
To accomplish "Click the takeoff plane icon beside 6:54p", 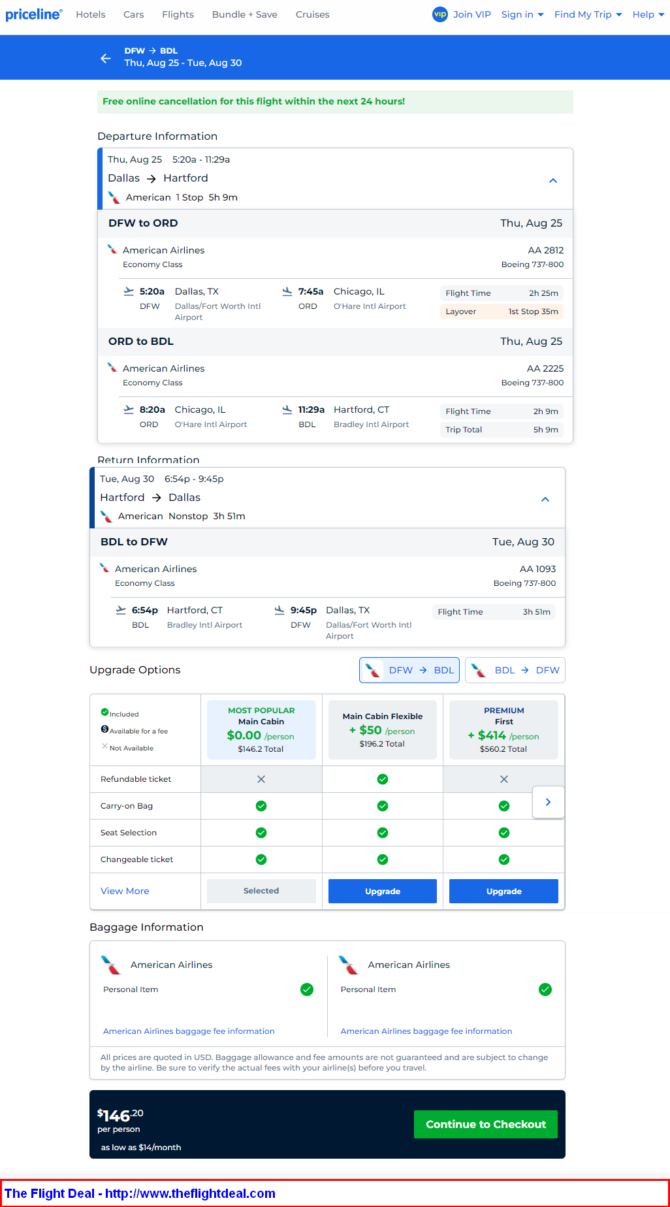I will coord(121,609).
